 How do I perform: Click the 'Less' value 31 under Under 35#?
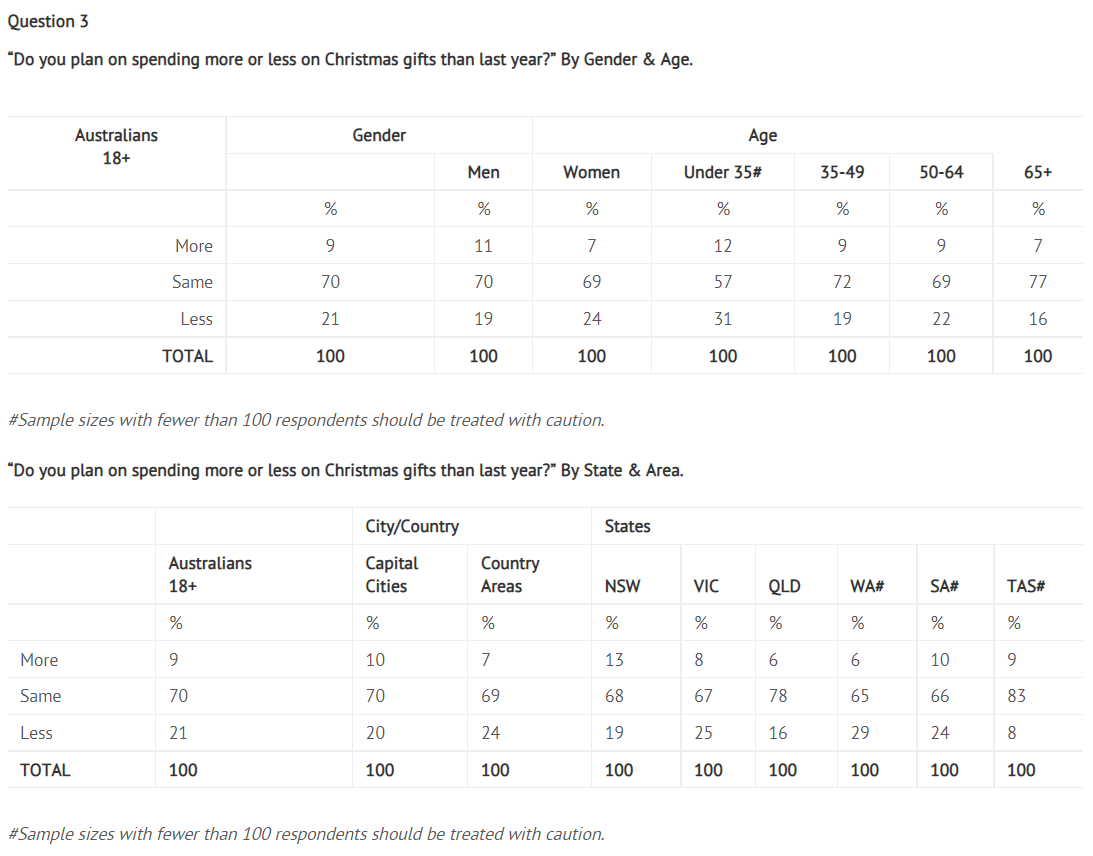(722, 319)
